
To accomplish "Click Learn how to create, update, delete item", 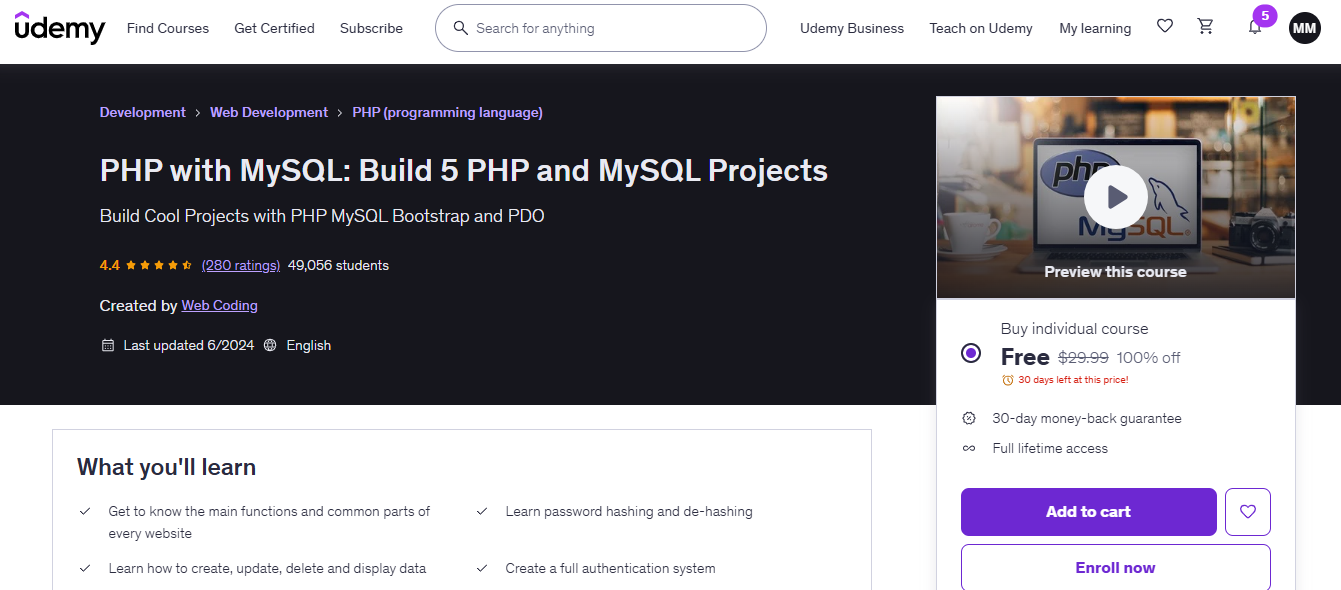I will pyautogui.click(x=267, y=568).
